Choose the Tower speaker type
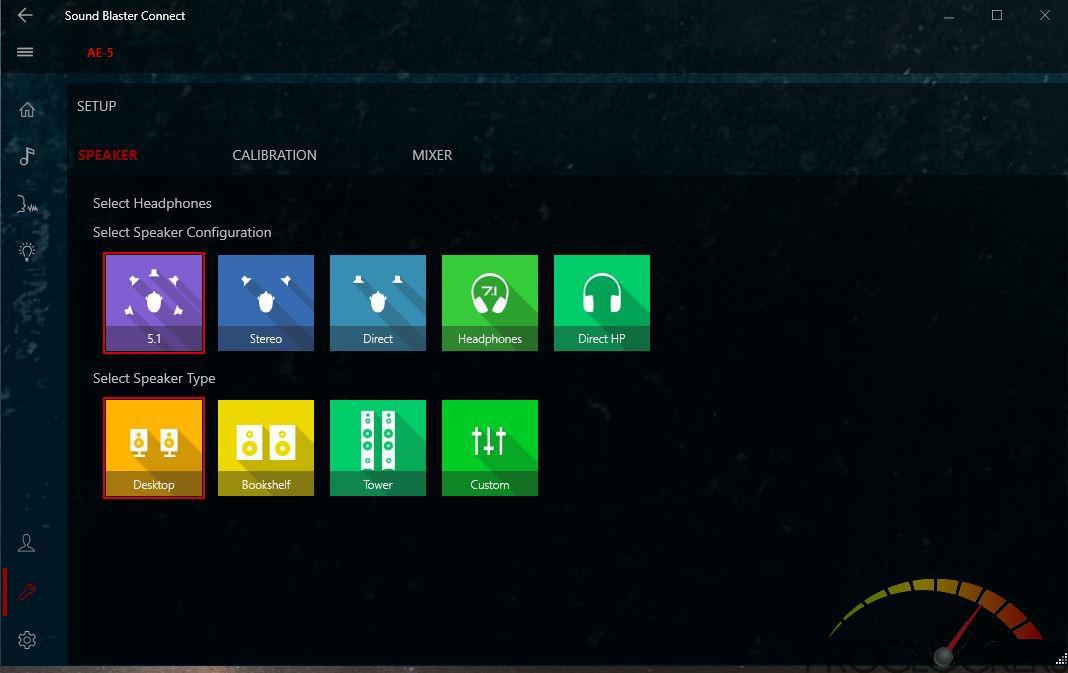 click(378, 448)
